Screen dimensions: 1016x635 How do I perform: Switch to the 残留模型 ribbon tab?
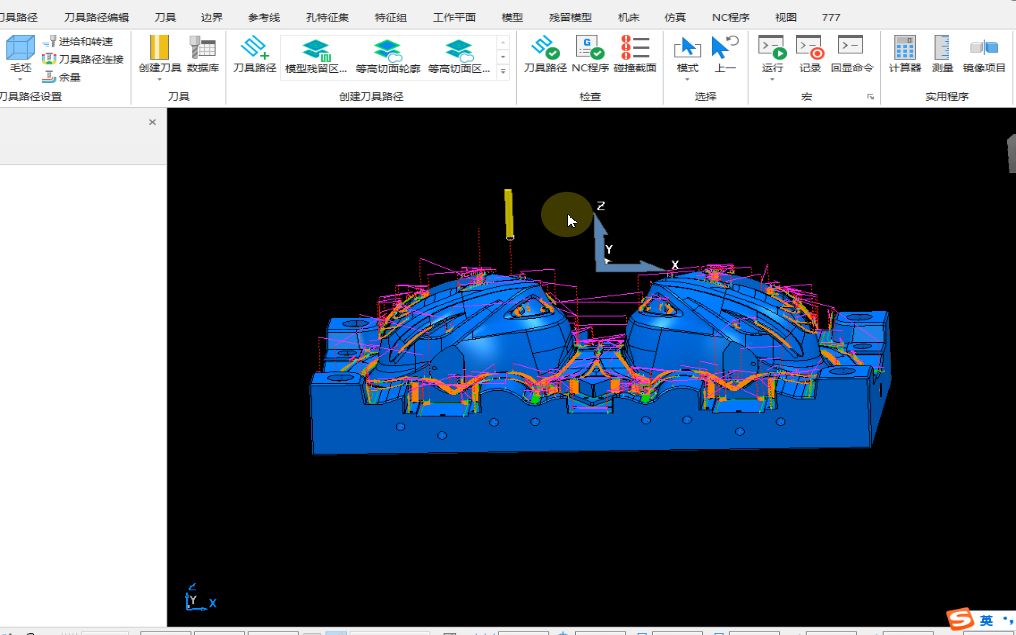click(x=570, y=17)
